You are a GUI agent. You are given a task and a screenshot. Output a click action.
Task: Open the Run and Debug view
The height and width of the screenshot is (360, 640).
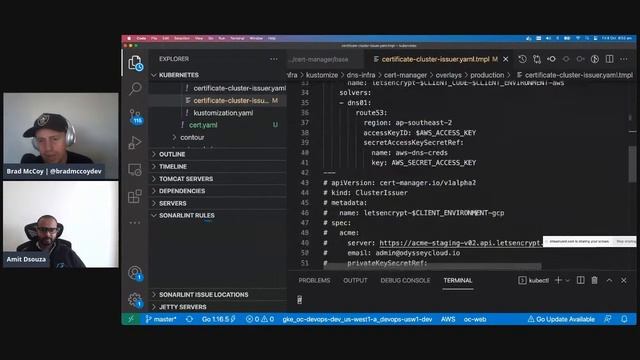[135, 143]
